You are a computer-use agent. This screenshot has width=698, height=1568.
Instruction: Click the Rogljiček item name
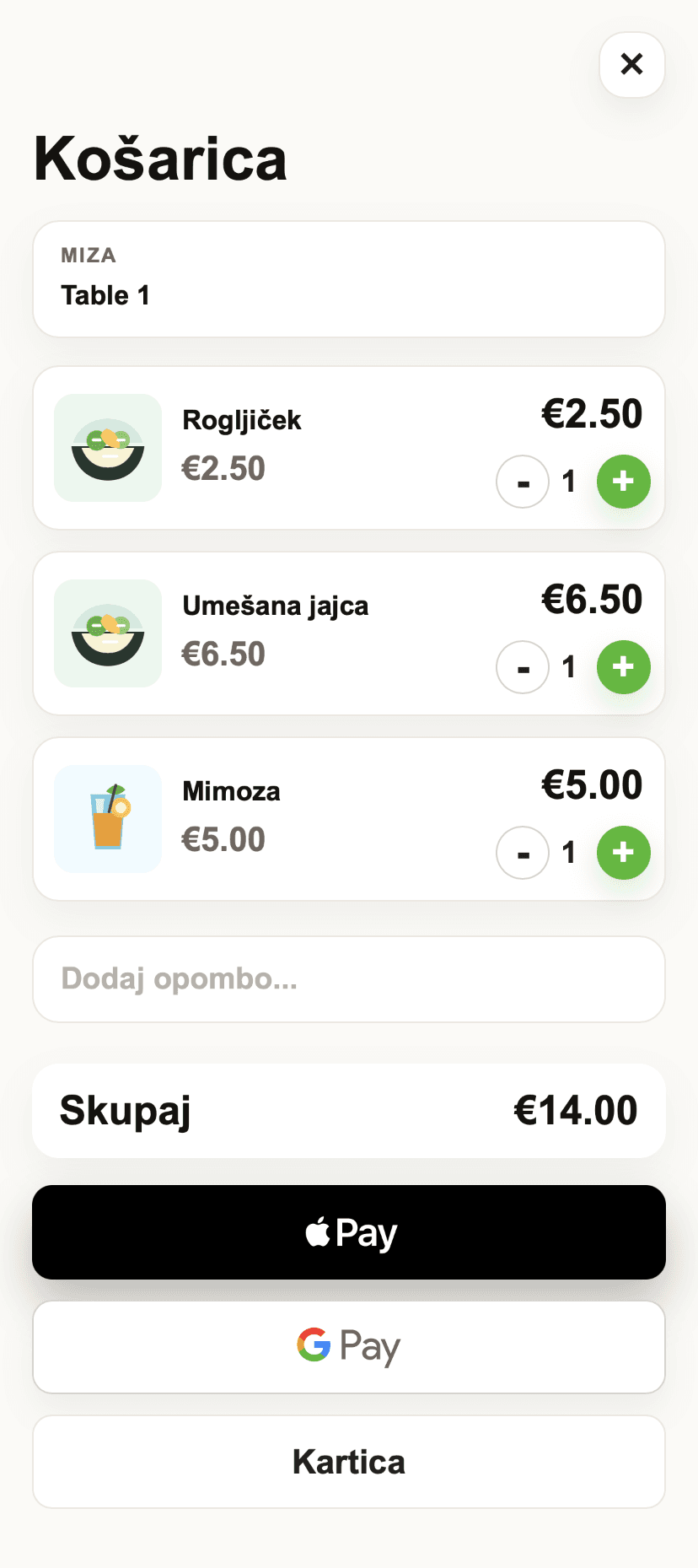tap(242, 420)
